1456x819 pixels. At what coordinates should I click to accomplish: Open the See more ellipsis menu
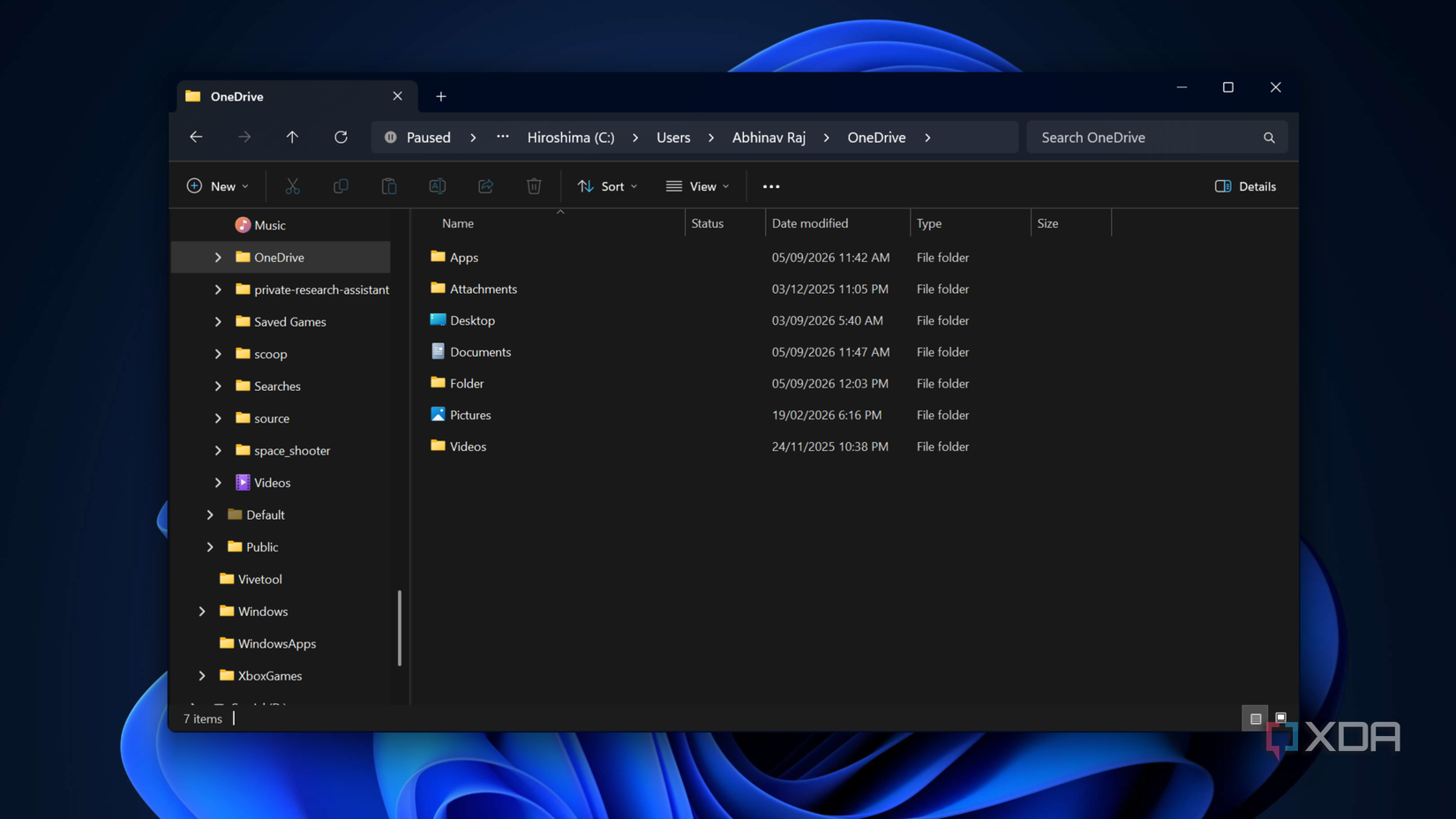[x=771, y=186]
